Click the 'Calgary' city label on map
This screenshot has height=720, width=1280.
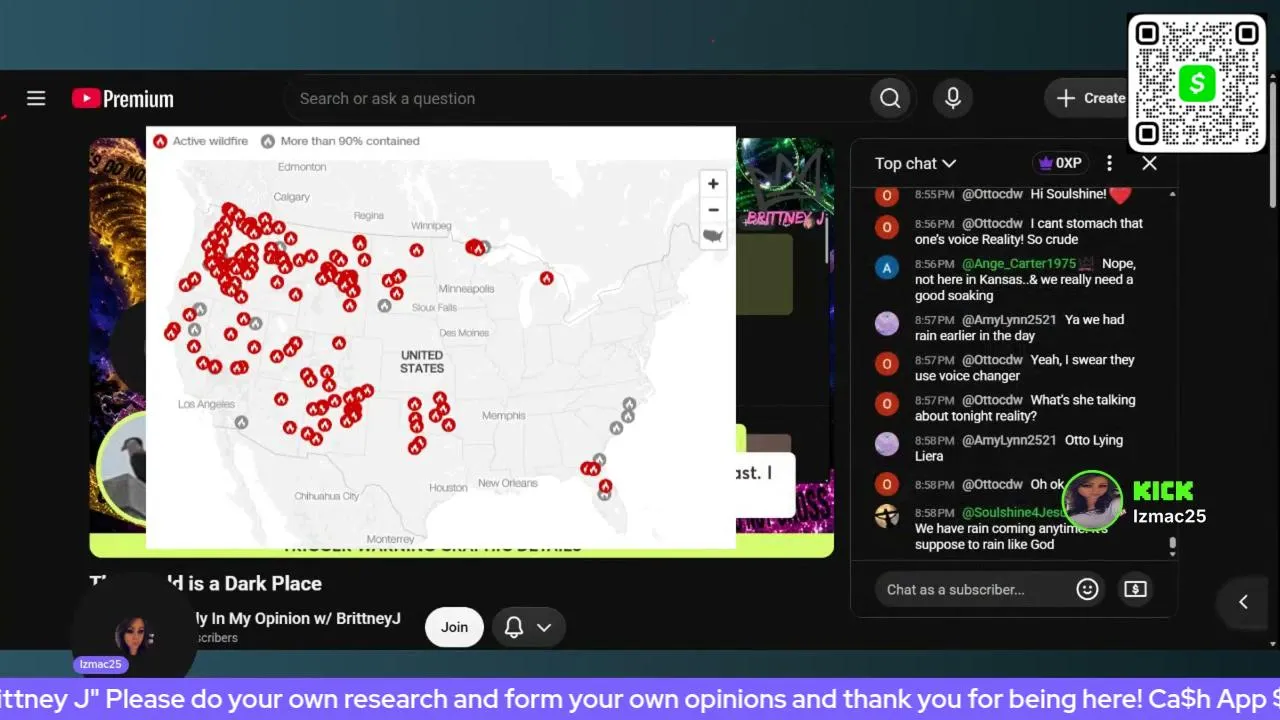pos(292,197)
